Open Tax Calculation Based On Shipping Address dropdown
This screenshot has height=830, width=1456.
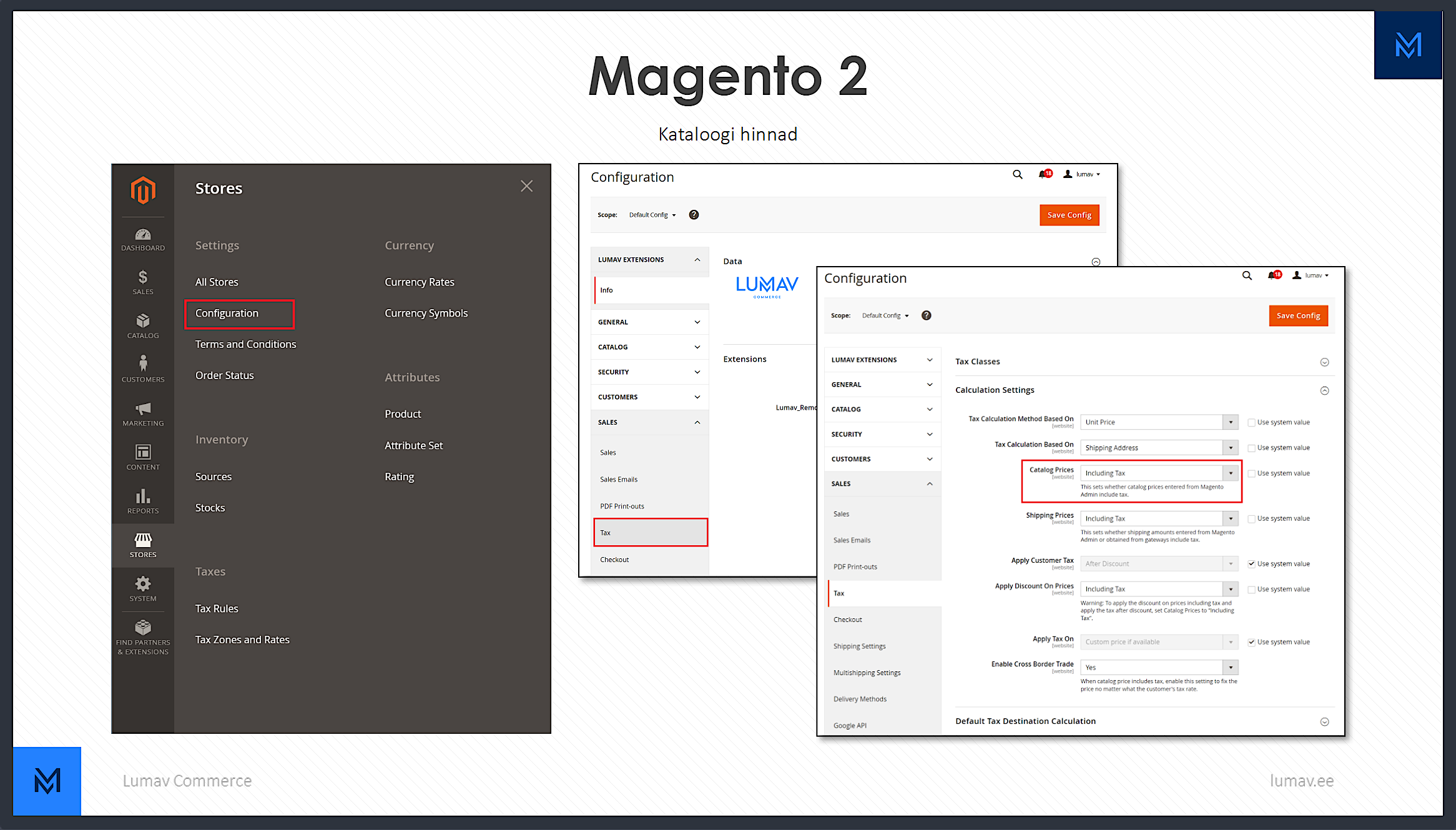1159,448
